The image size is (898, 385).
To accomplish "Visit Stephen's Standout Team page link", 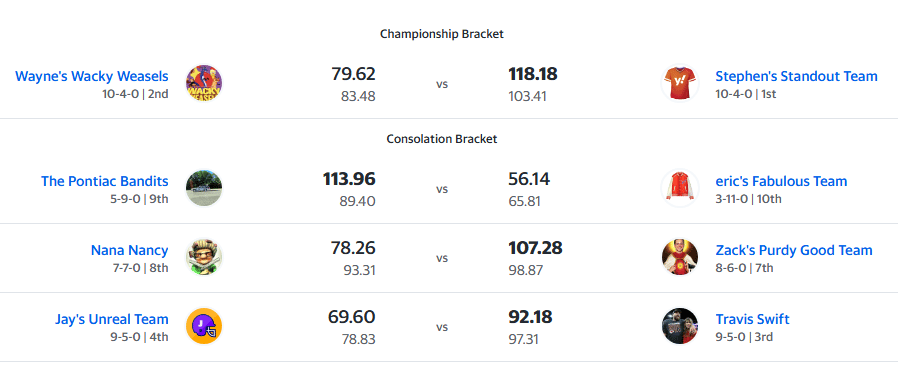I will click(796, 76).
